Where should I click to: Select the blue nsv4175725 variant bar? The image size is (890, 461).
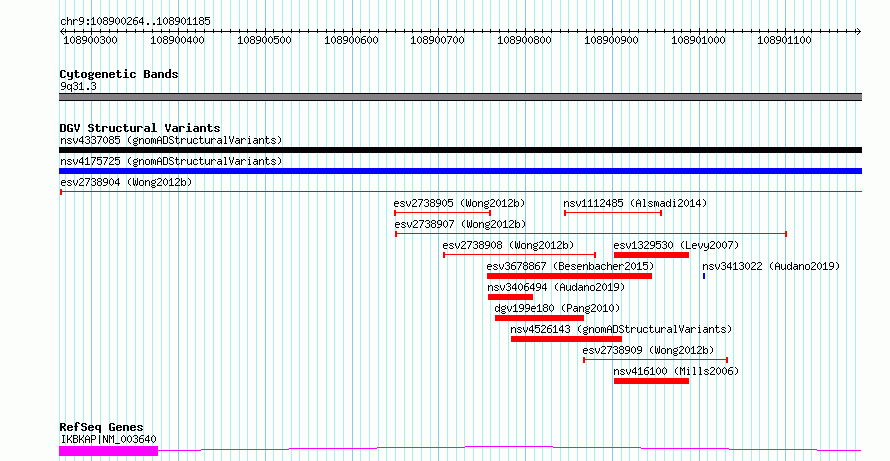[x=460, y=171]
